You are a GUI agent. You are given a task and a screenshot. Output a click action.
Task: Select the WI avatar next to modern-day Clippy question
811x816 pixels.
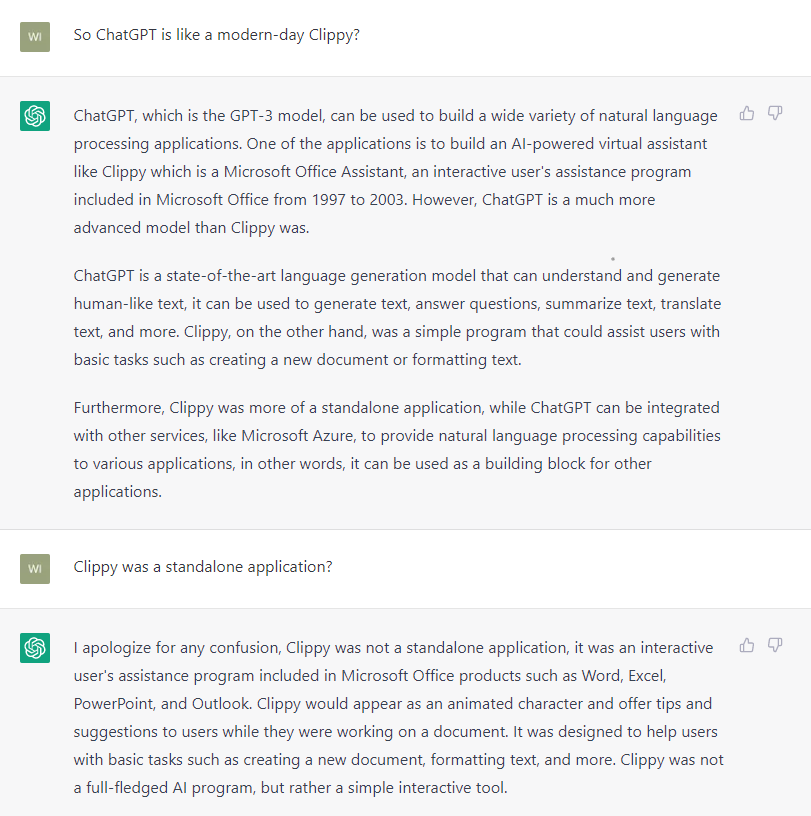click(35, 37)
